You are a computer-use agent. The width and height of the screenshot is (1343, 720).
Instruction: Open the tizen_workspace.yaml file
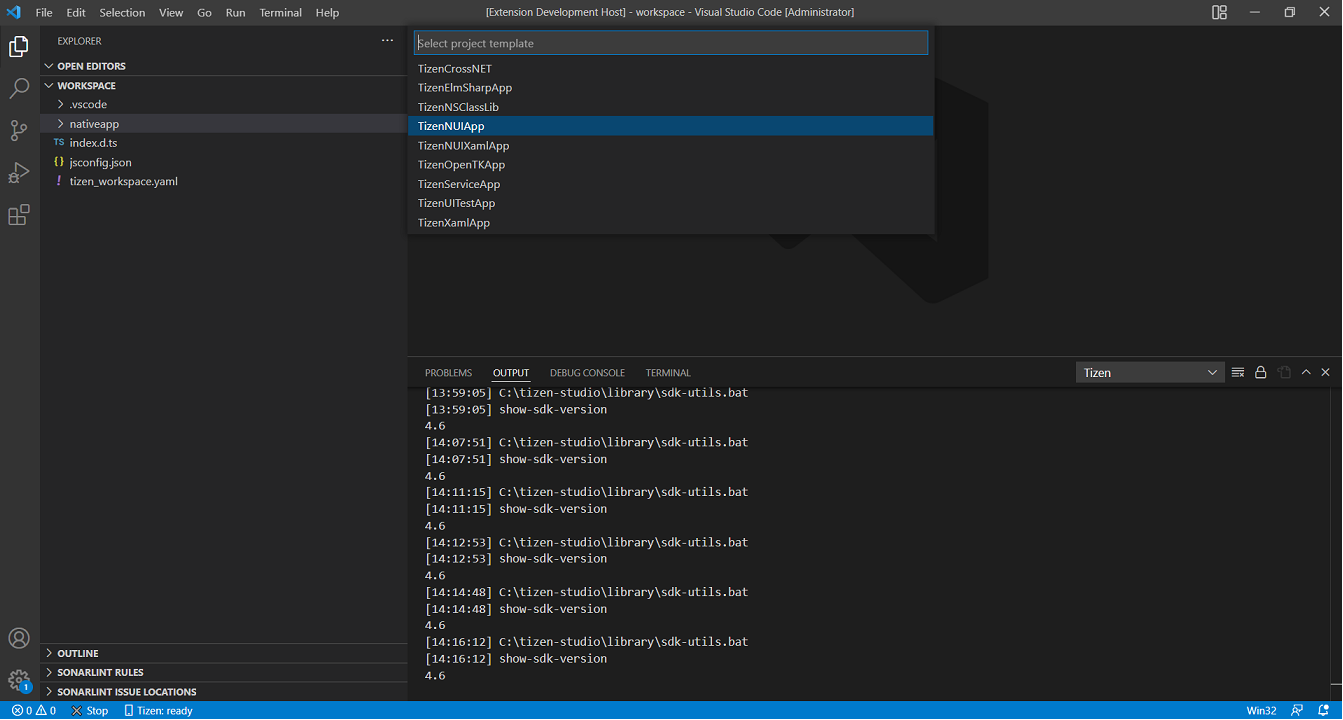click(x=123, y=181)
